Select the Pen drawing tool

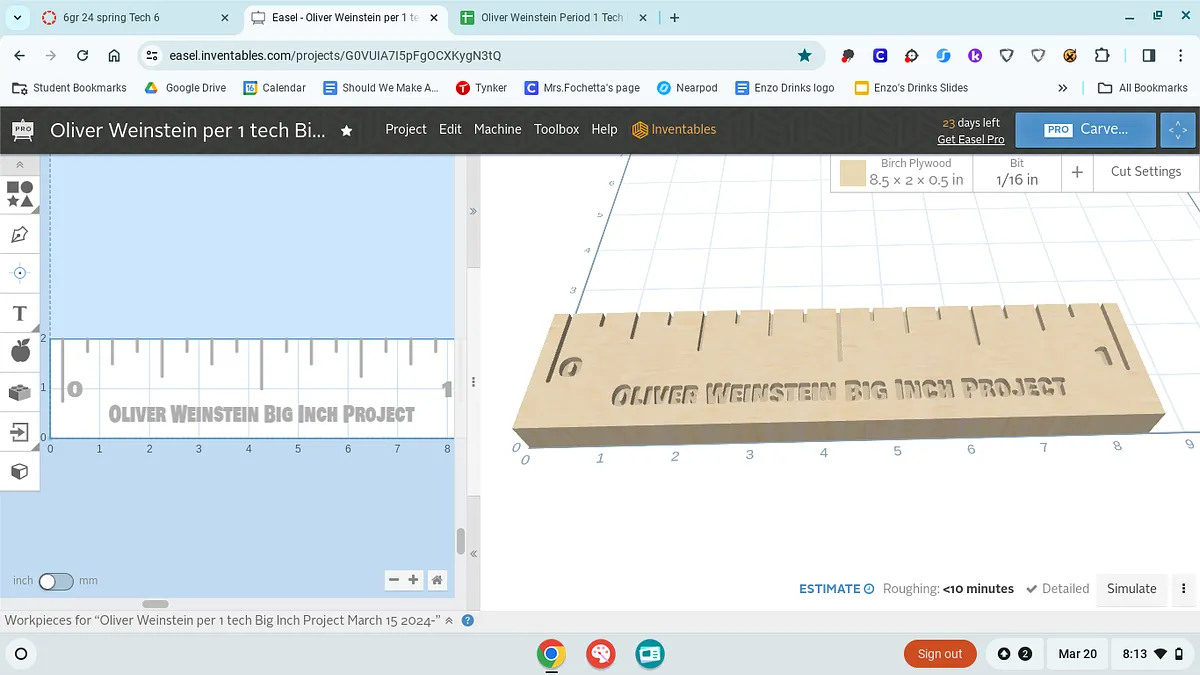(19, 235)
